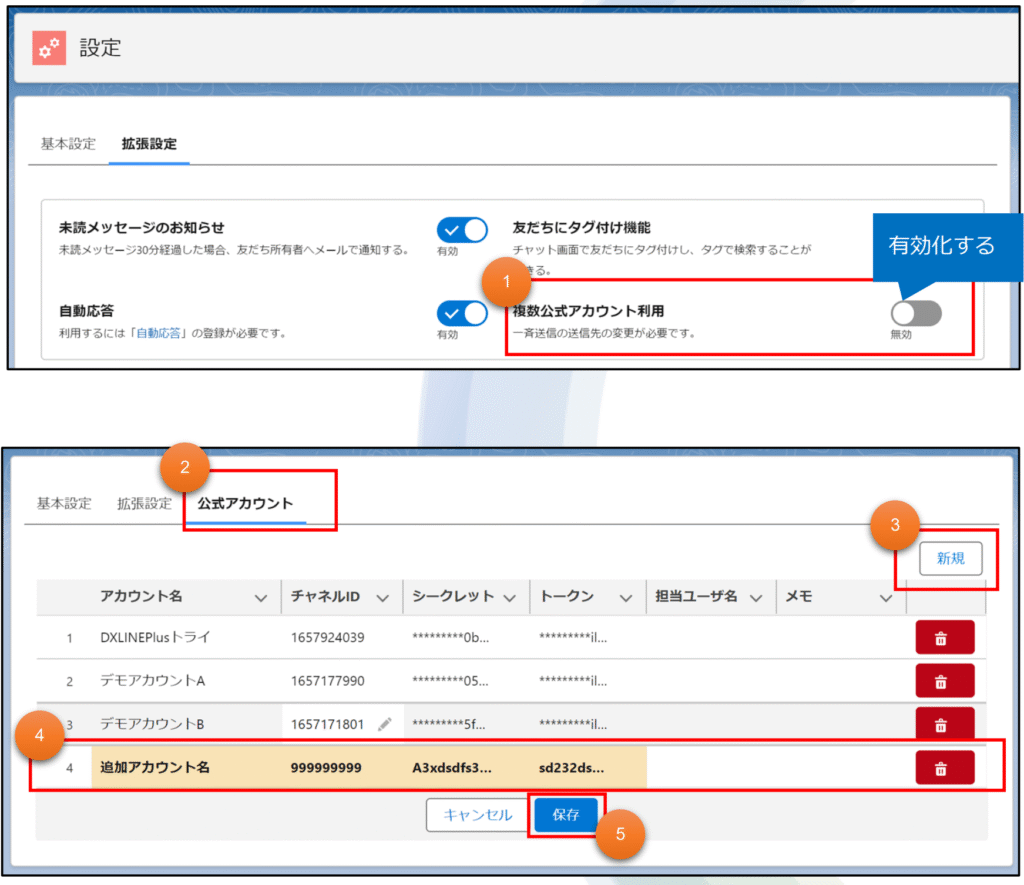Open トークン column dropdown chevron

tap(626, 597)
